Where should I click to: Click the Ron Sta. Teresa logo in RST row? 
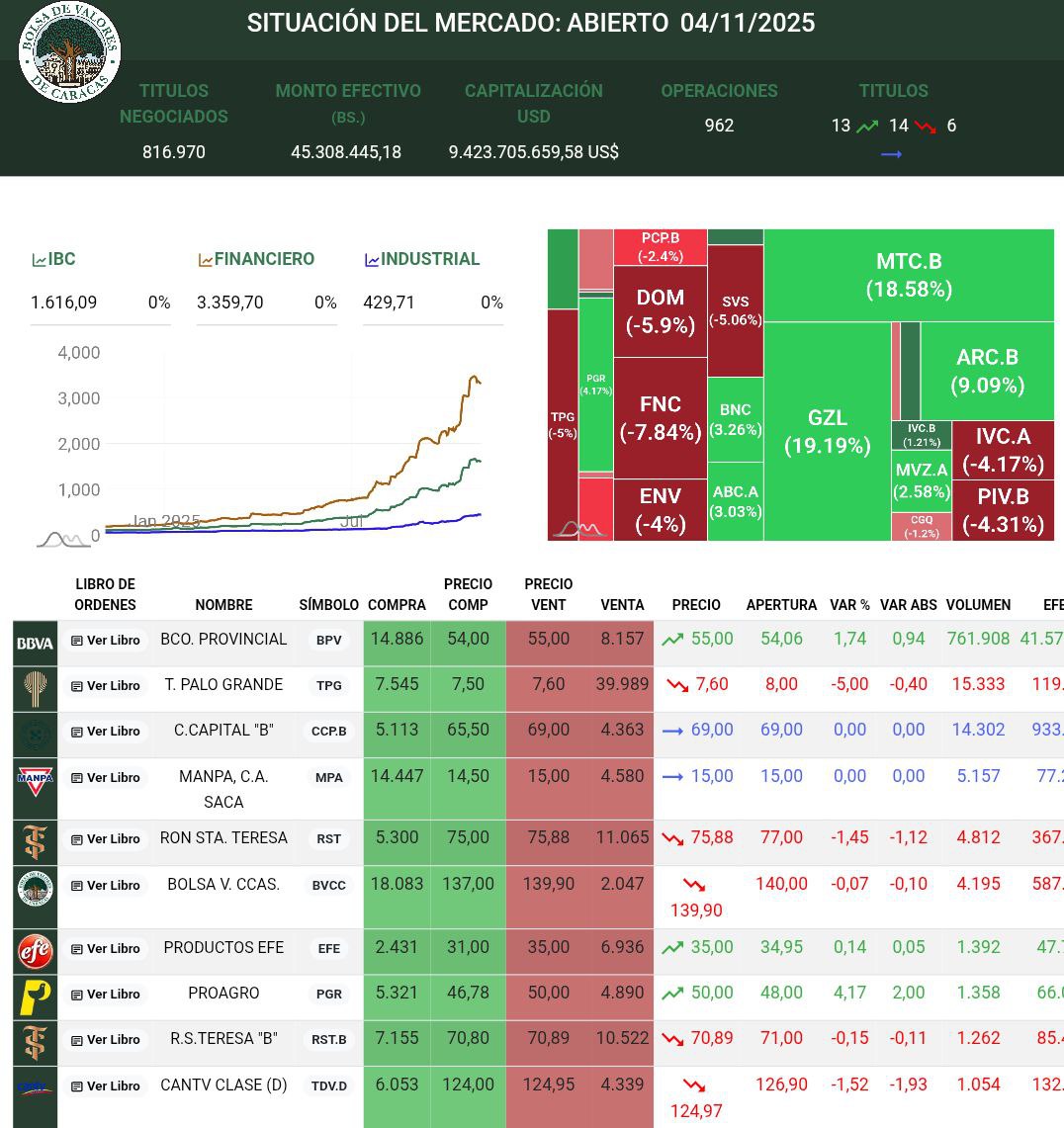click(35, 842)
